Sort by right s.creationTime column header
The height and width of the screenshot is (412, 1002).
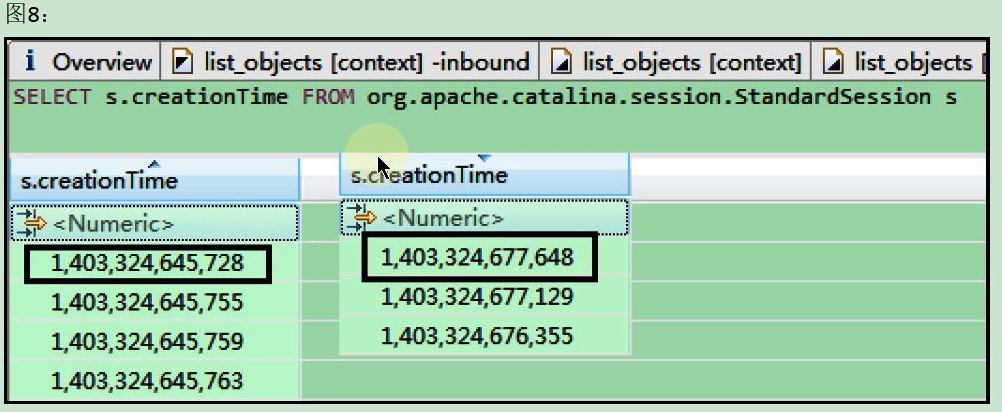(x=484, y=174)
